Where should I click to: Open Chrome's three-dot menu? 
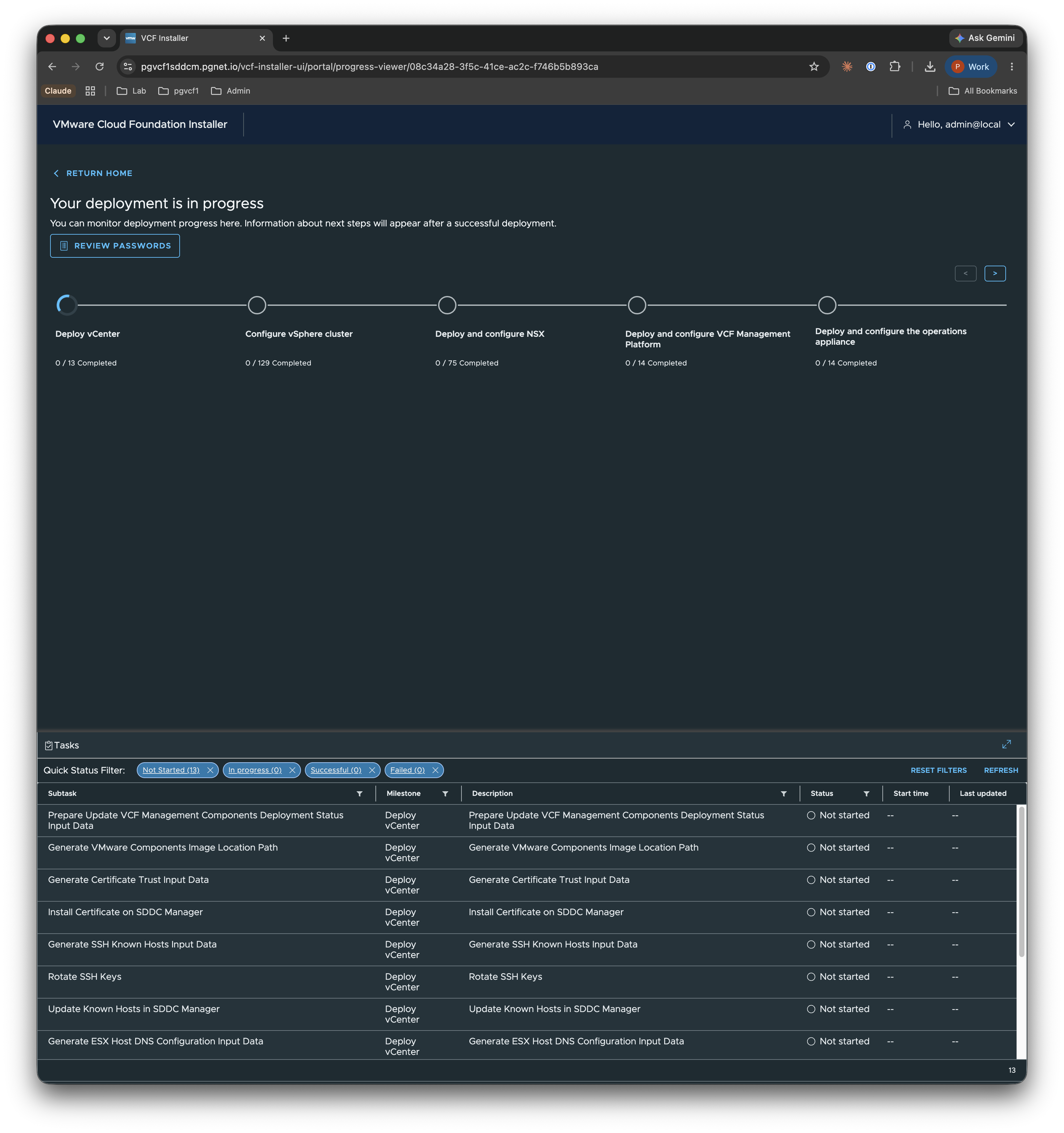pyautogui.click(x=1012, y=67)
